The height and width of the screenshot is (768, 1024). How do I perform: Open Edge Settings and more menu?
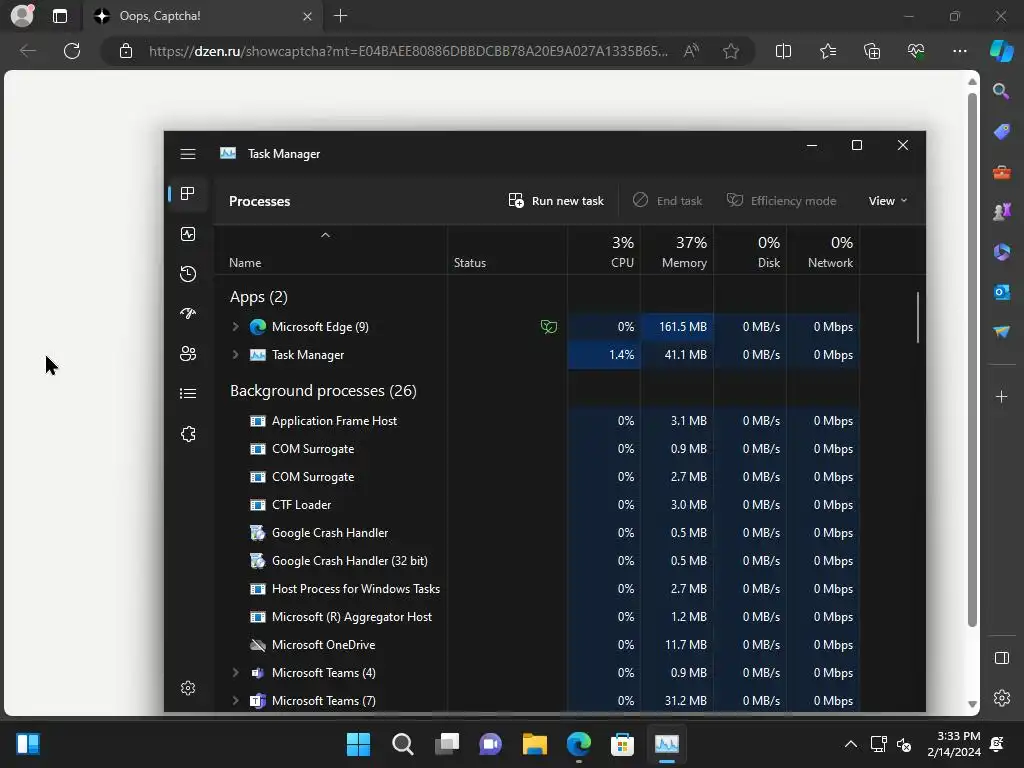[959, 51]
